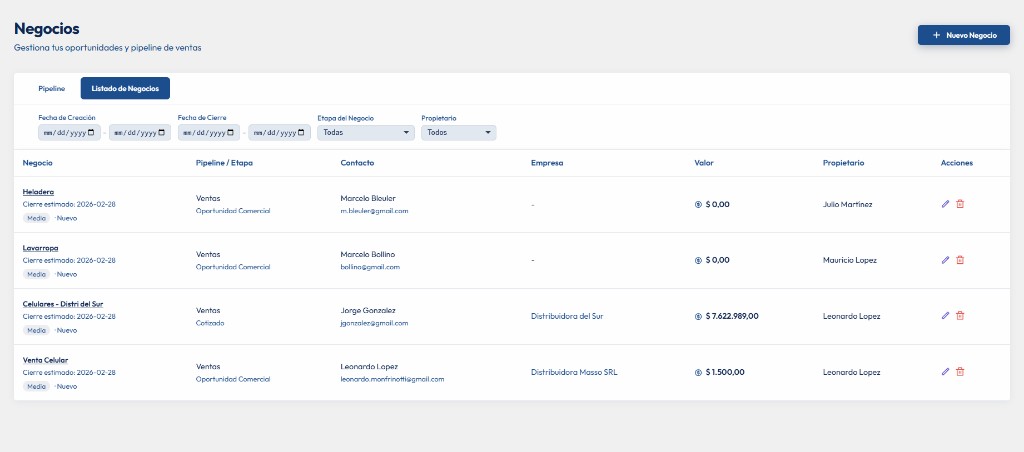This screenshot has height=452, width=1024.
Task: Click the Cotizado stage text
Action: pos(210,323)
